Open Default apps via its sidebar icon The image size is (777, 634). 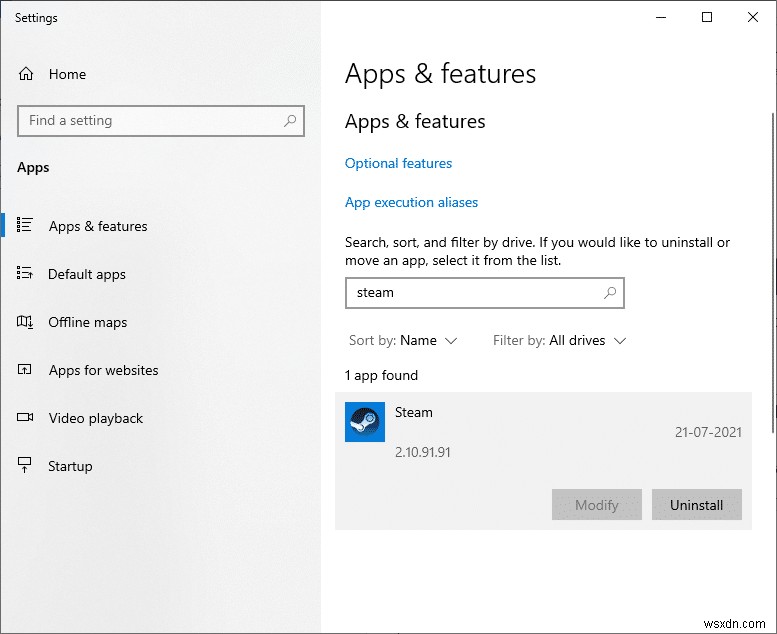26,274
